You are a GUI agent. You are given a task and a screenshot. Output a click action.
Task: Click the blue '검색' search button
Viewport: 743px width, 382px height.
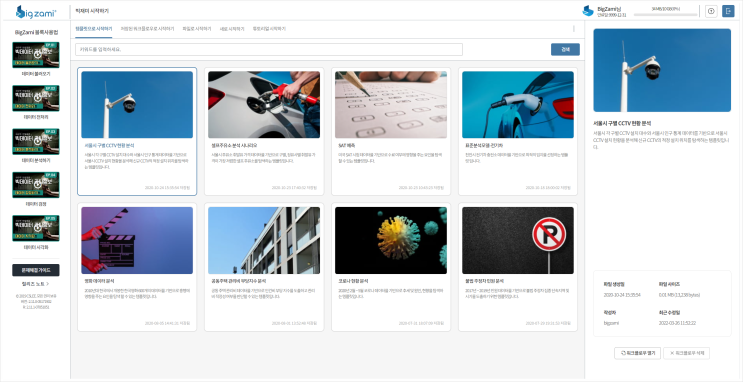(x=565, y=49)
